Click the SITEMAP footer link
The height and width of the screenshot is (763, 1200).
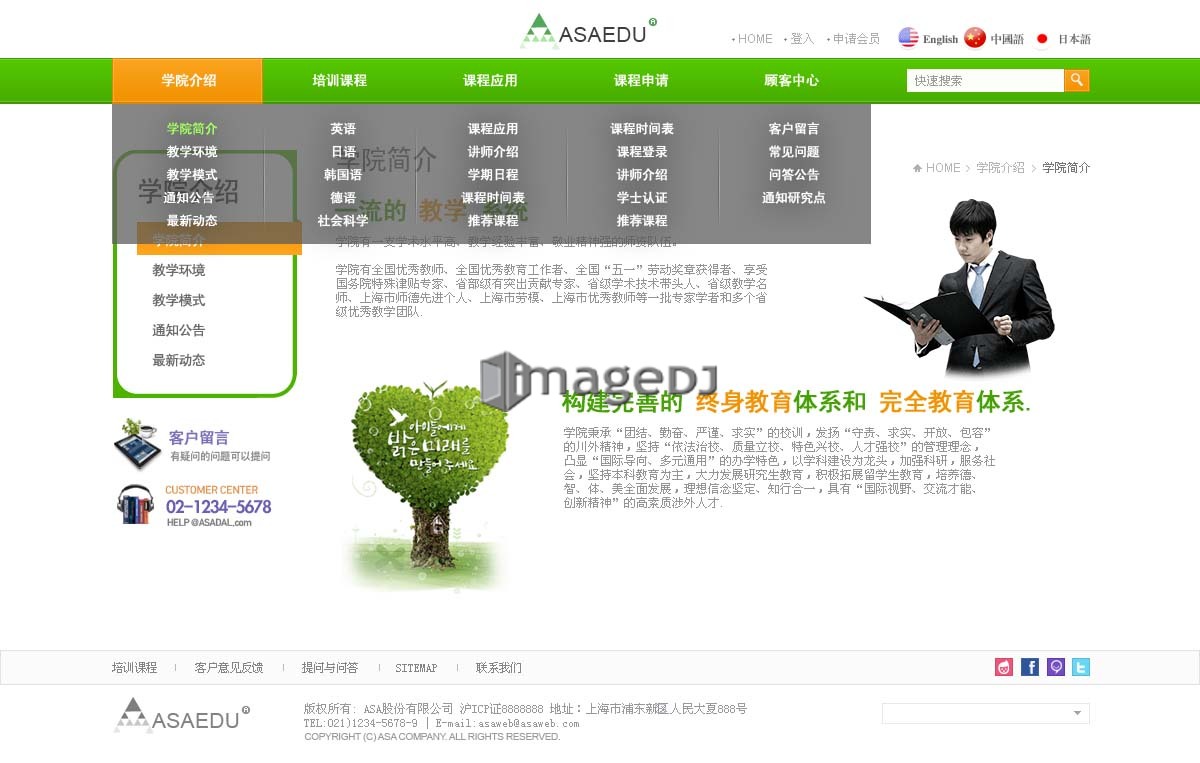416,668
